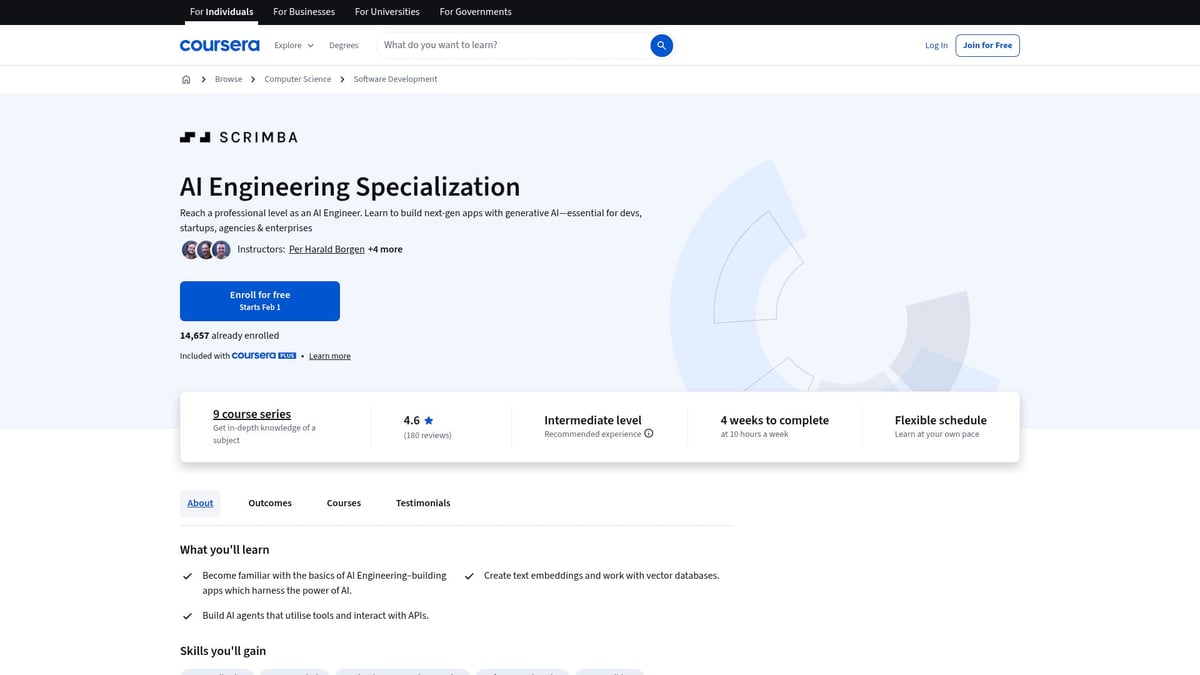The width and height of the screenshot is (1200, 675).
Task: Open instructor Per Harald Borgen's profile
Action: (326, 249)
